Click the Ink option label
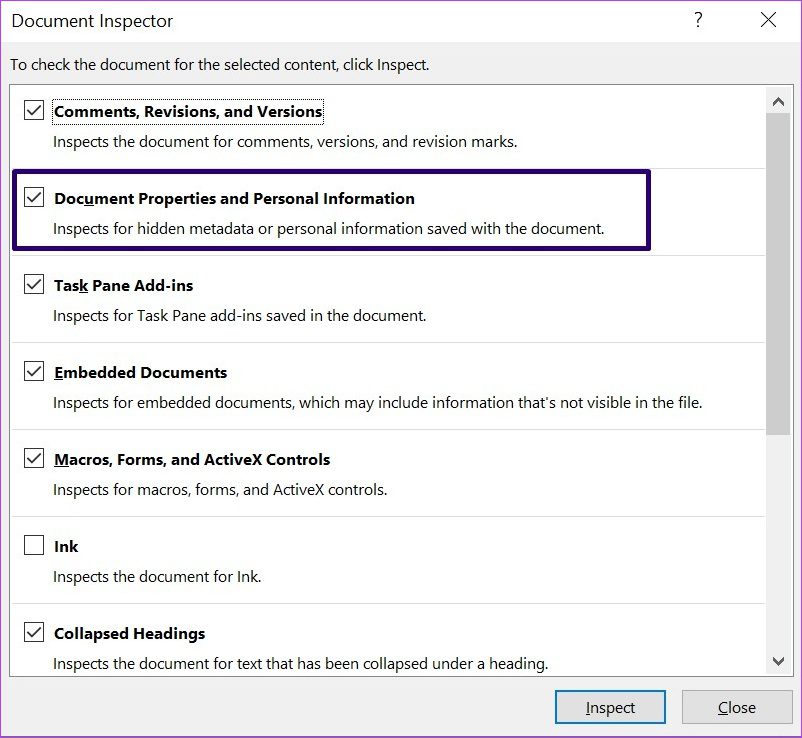 [66, 546]
